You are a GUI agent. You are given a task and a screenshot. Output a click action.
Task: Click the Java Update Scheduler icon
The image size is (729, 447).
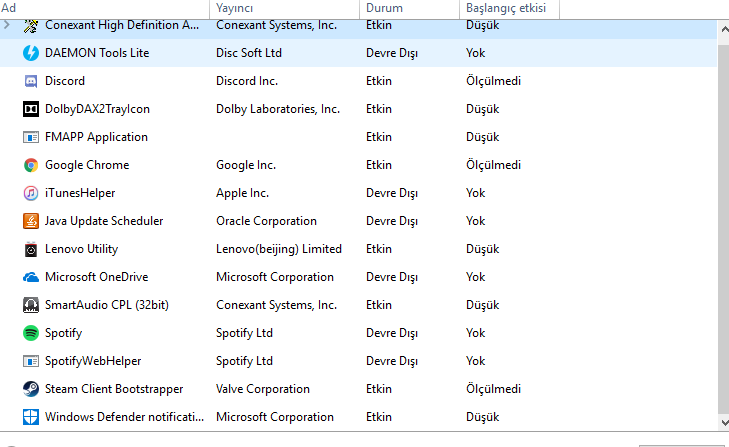point(30,221)
